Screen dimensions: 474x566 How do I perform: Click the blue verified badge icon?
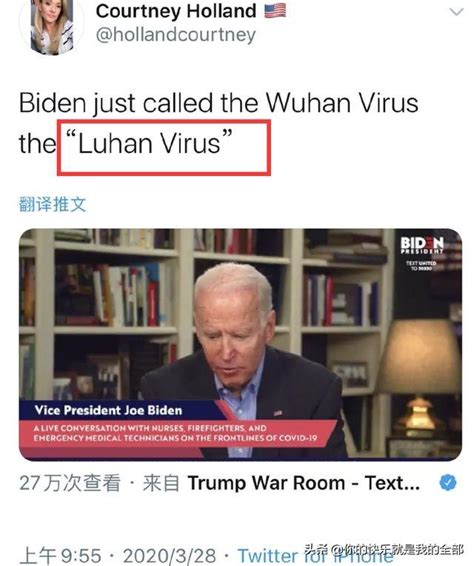[448, 483]
